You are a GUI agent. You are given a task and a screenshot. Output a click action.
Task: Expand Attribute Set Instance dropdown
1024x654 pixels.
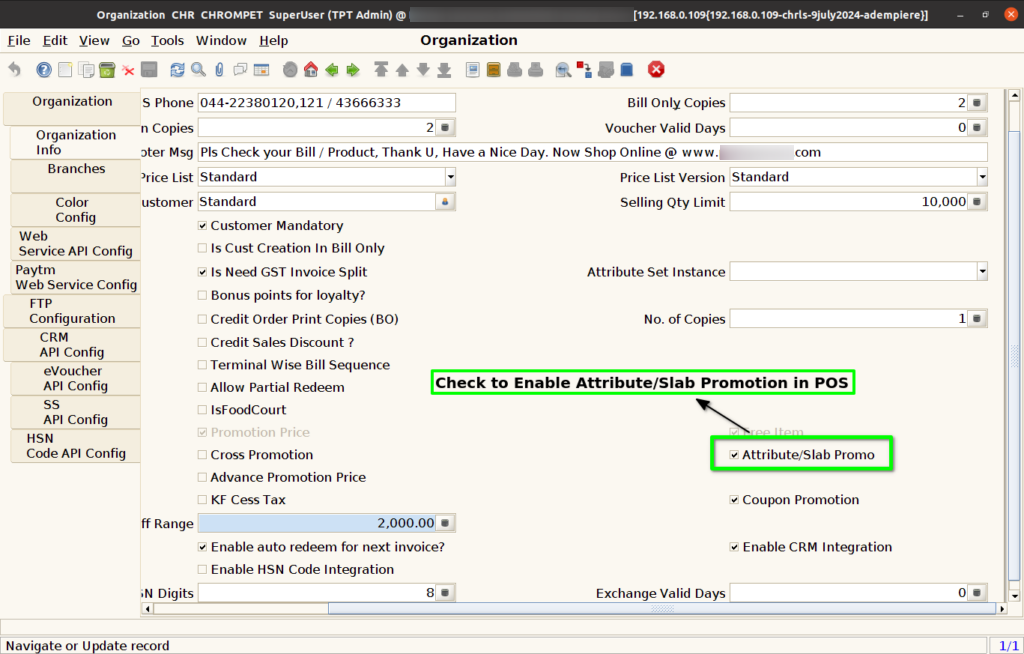tap(982, 271)
